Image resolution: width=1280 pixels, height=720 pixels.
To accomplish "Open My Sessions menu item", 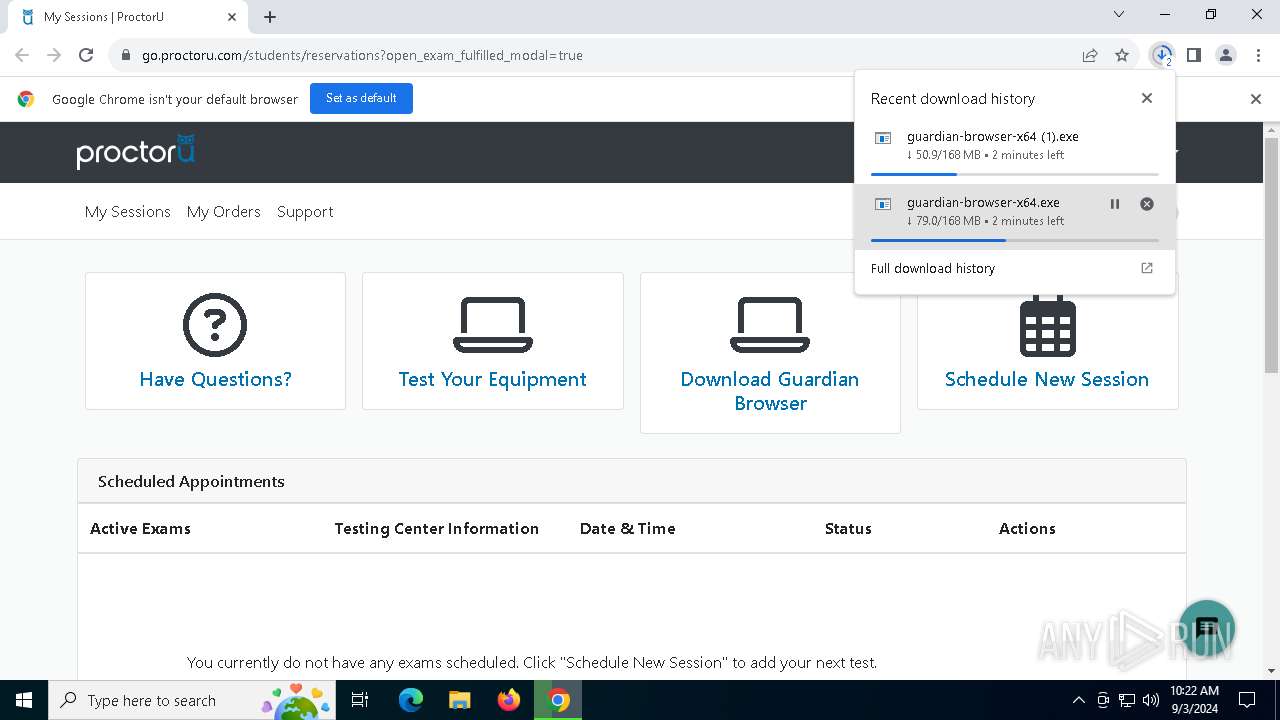I will point(128,212).
